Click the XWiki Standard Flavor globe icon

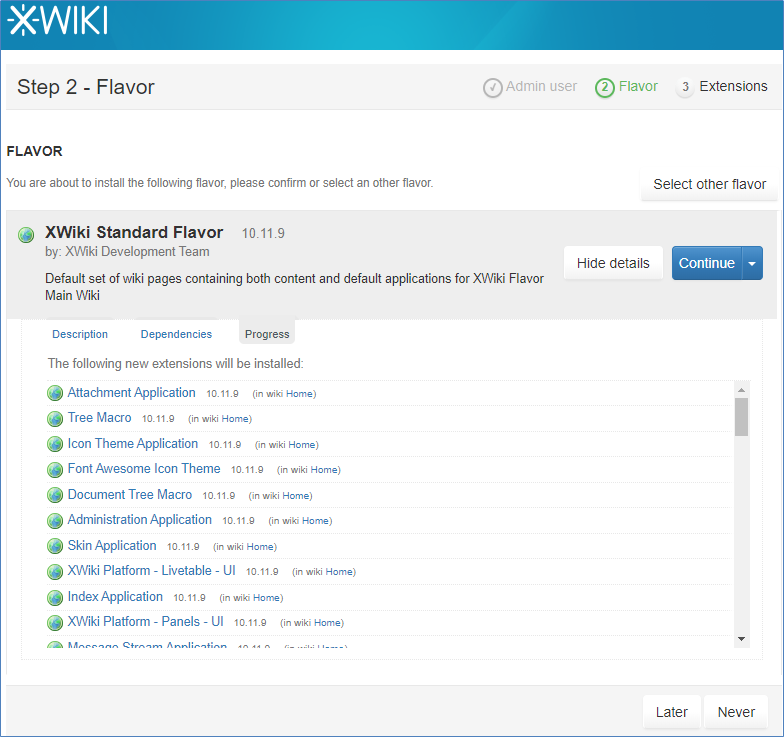pos(26,234)
